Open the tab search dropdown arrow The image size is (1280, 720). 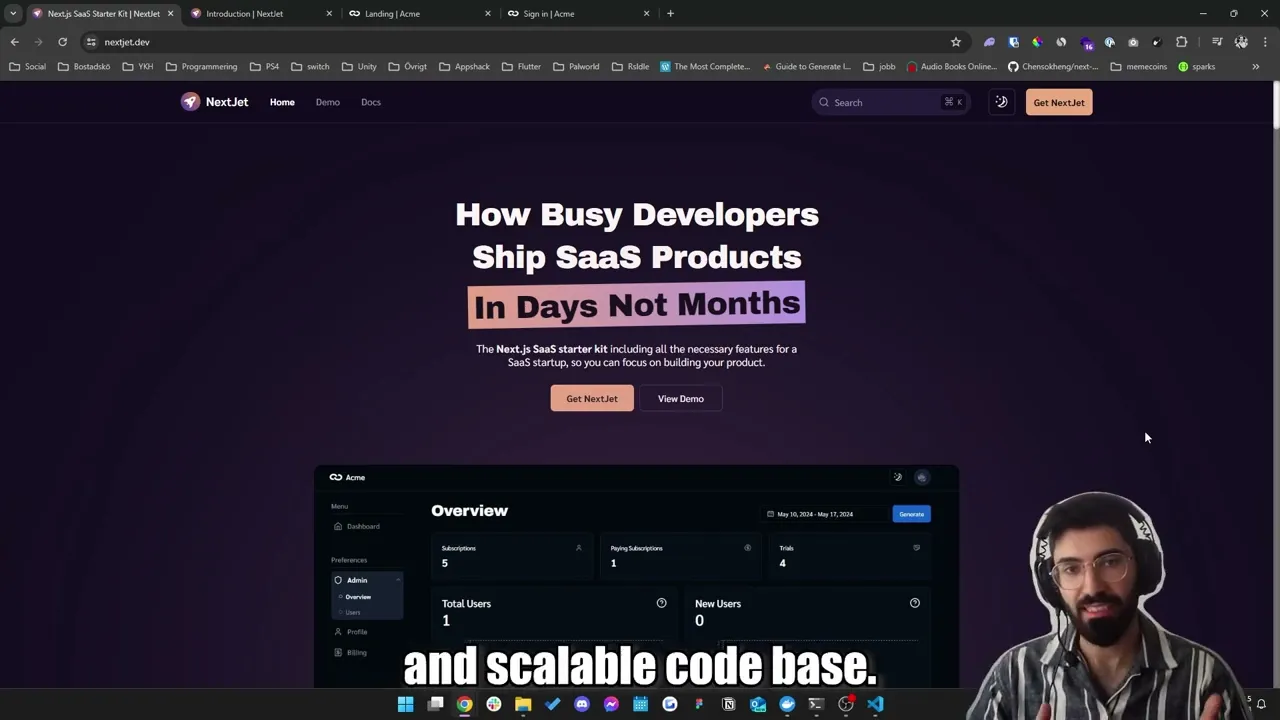pyautogui.click(x=13, y=14)
